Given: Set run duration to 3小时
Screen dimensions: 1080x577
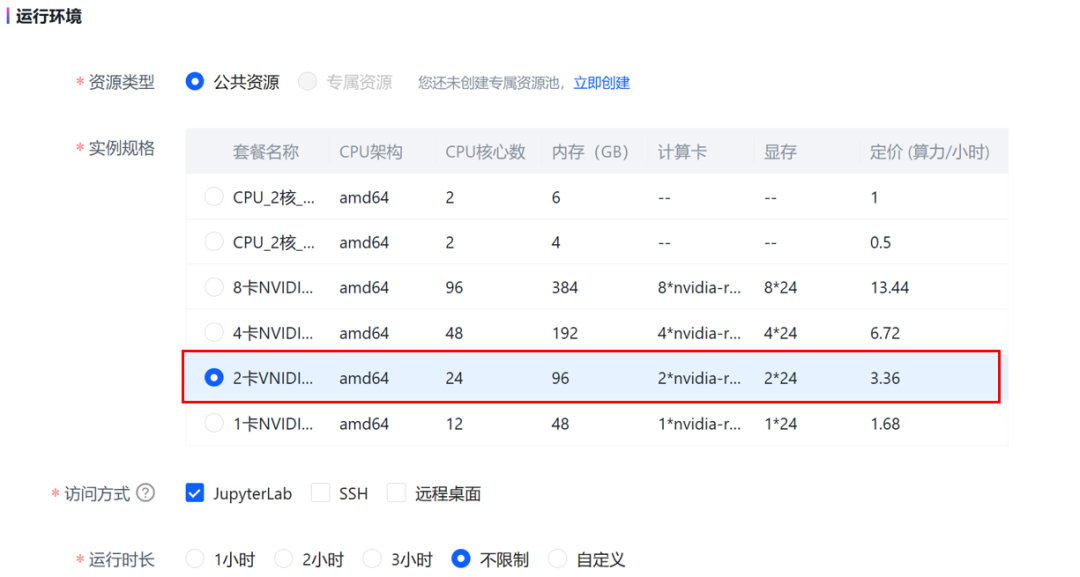Looking at the screenshot, I should [371, 559].
